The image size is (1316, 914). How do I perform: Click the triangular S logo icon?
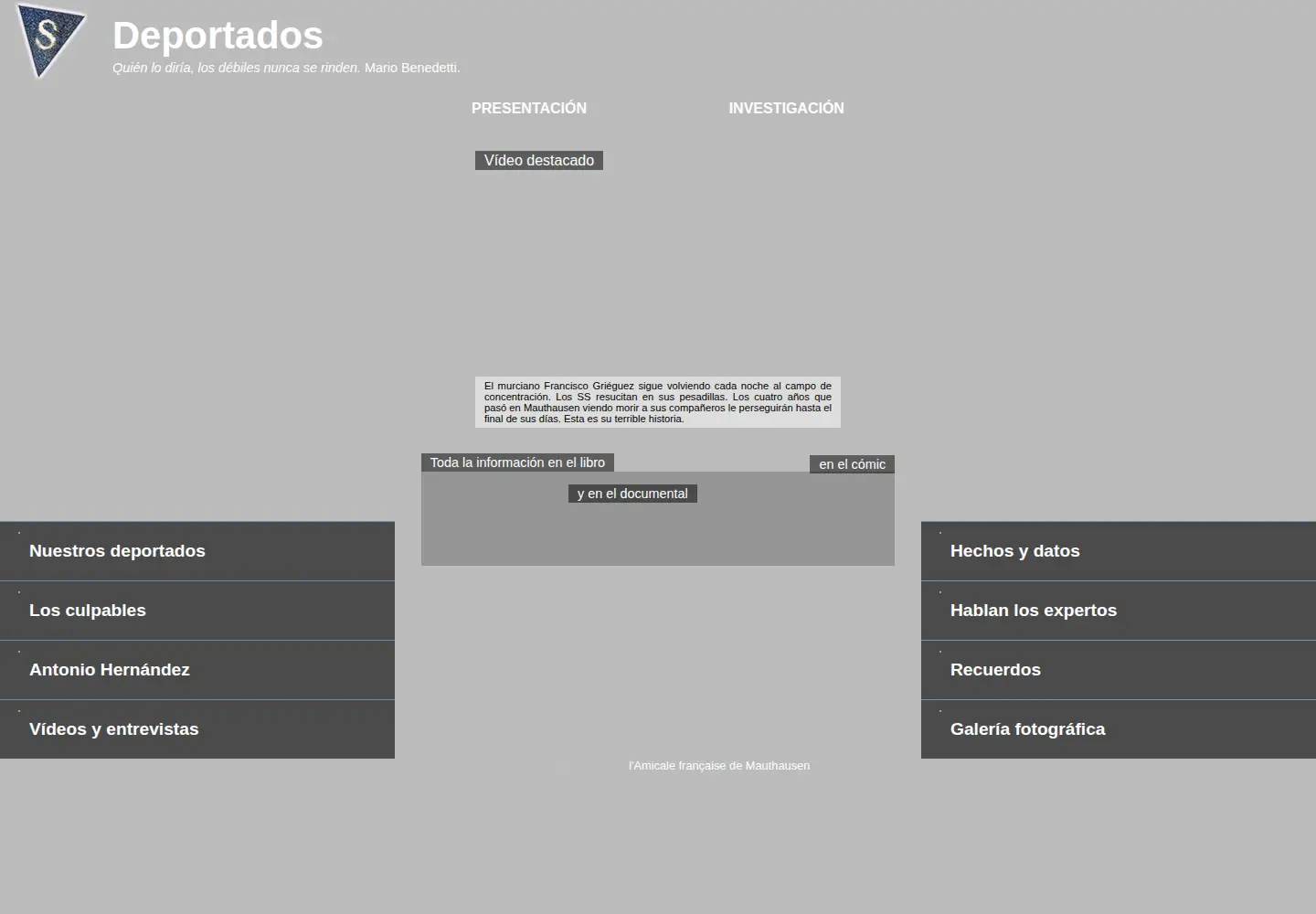pos(50,40)
